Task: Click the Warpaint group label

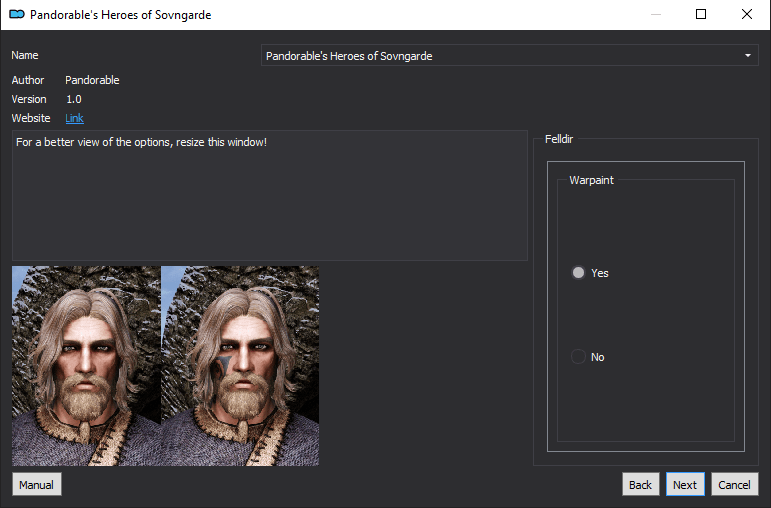Action: [591, 180]
